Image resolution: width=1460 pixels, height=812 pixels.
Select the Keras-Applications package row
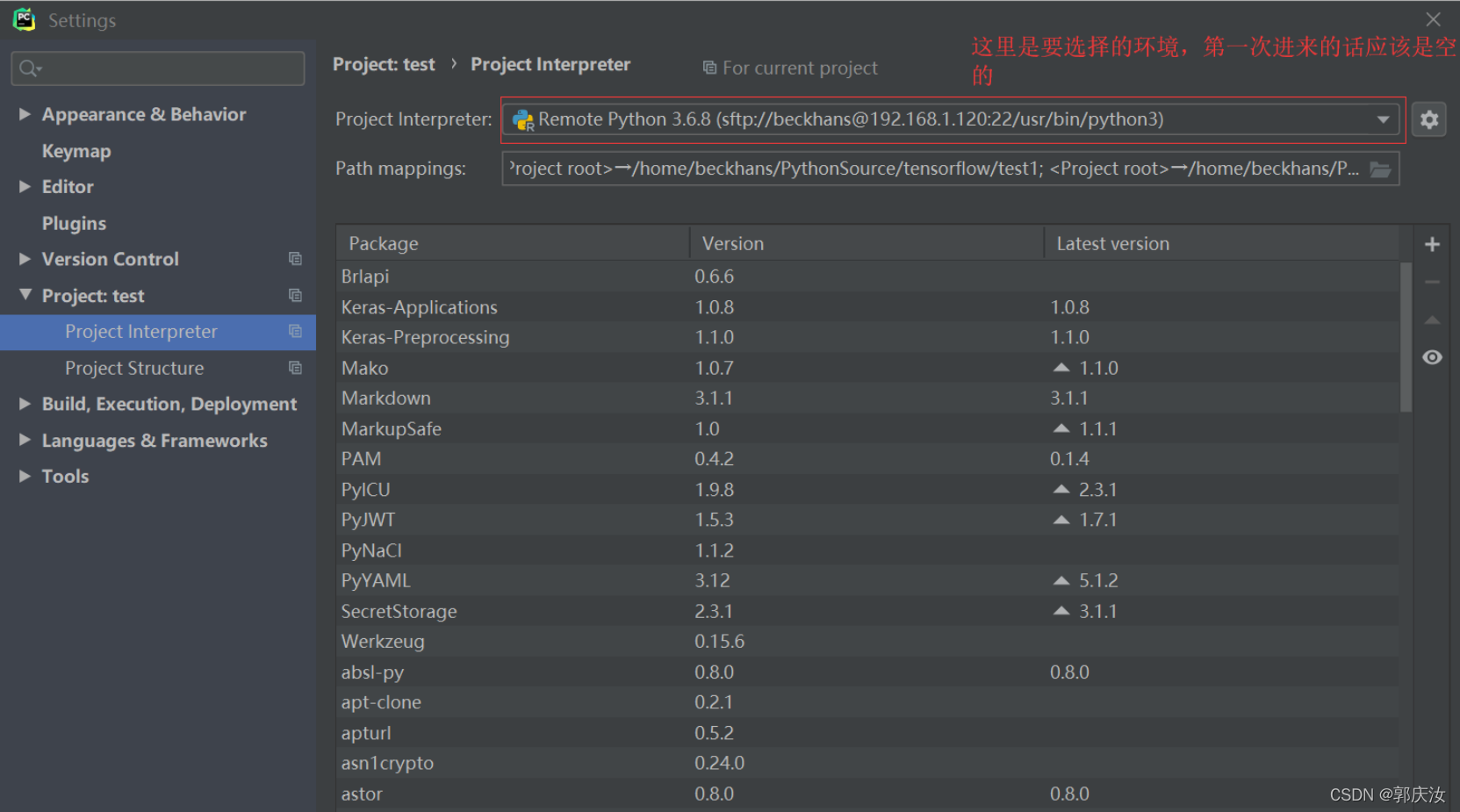click(x=867, y=307)
